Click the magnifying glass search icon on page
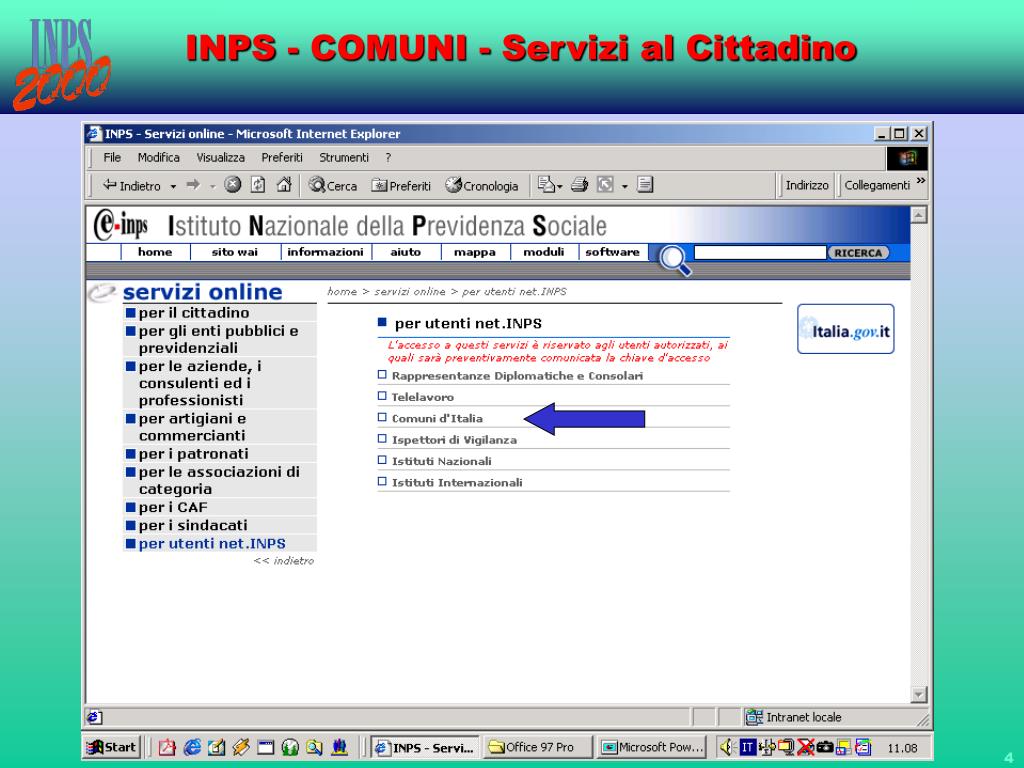Screen dimensions: 1024x768 [674, 260]
